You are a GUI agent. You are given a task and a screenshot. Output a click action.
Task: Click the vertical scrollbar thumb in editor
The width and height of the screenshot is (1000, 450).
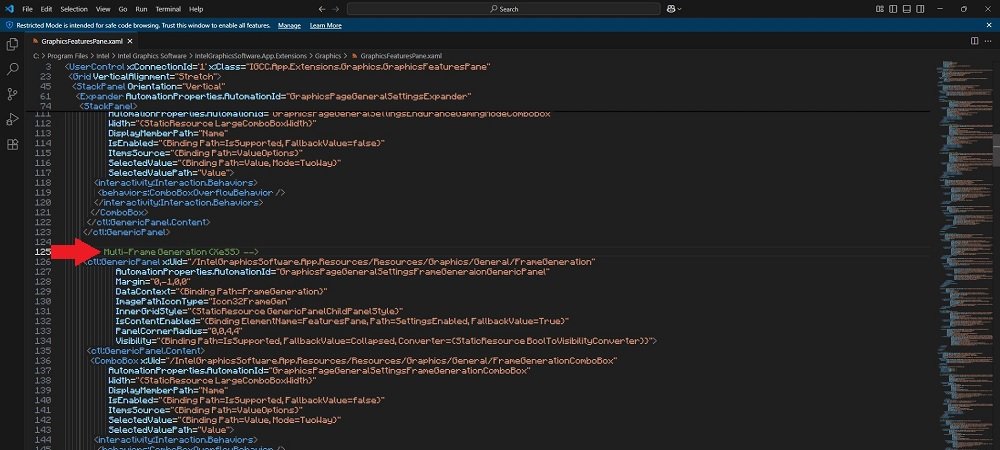995,148
